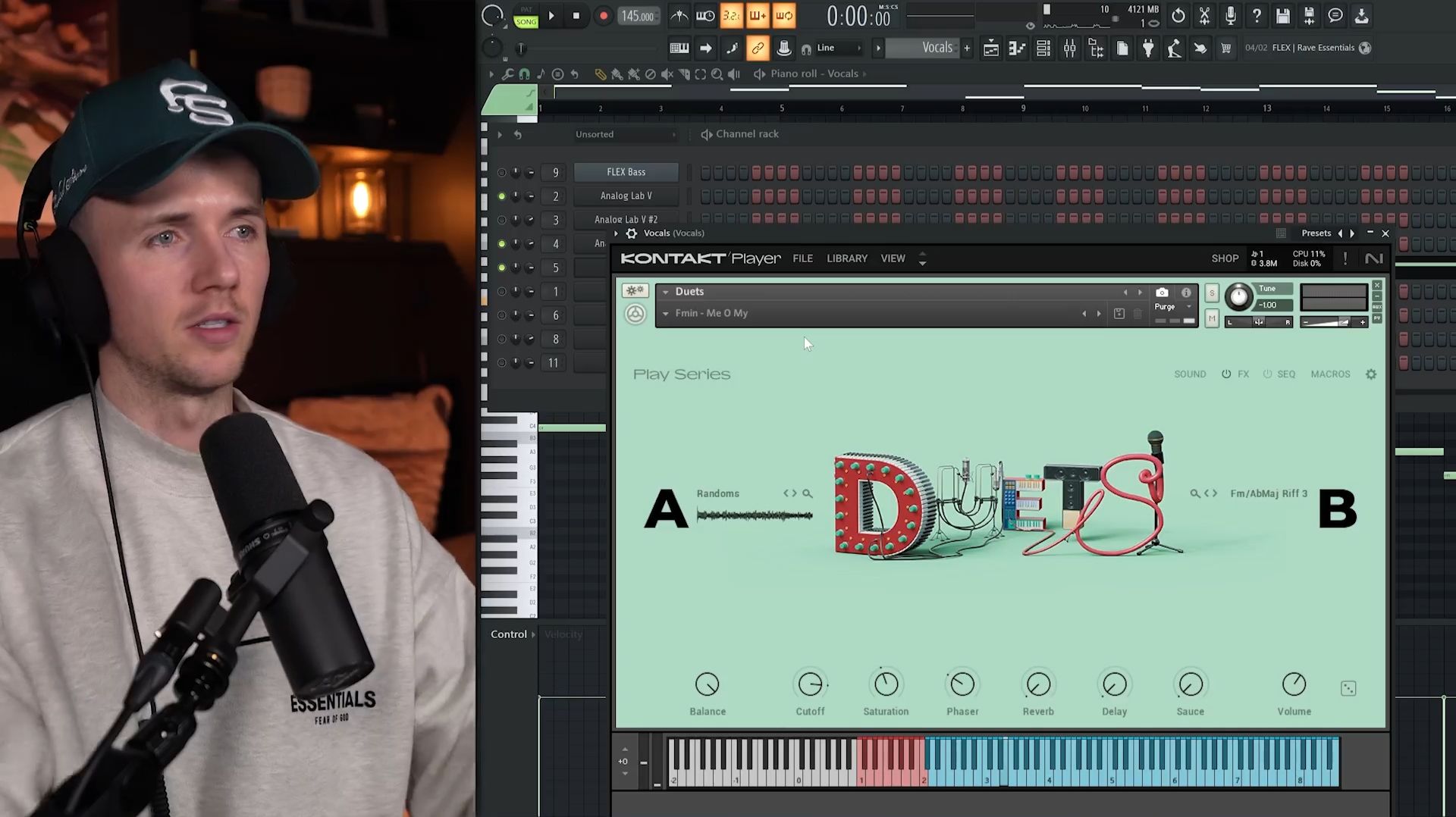The image size is (1456, 817).
Task: Open the mixer view
Action: pyautogui.click(x=1069, y=49)
